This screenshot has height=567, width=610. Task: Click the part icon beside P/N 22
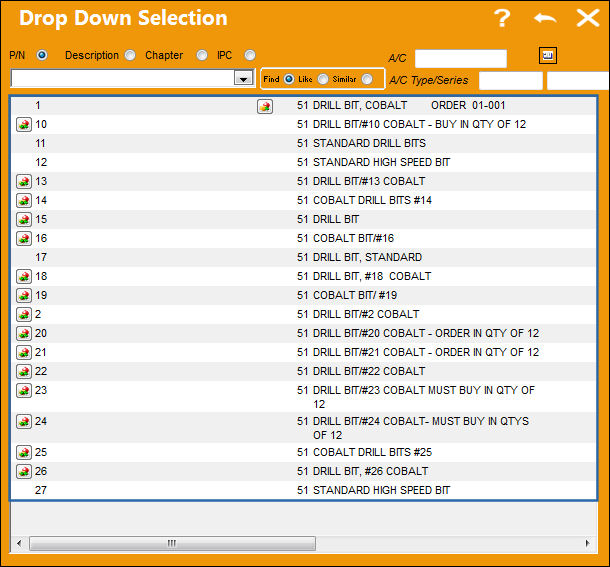pyautogui.click(x=24, y=372)
